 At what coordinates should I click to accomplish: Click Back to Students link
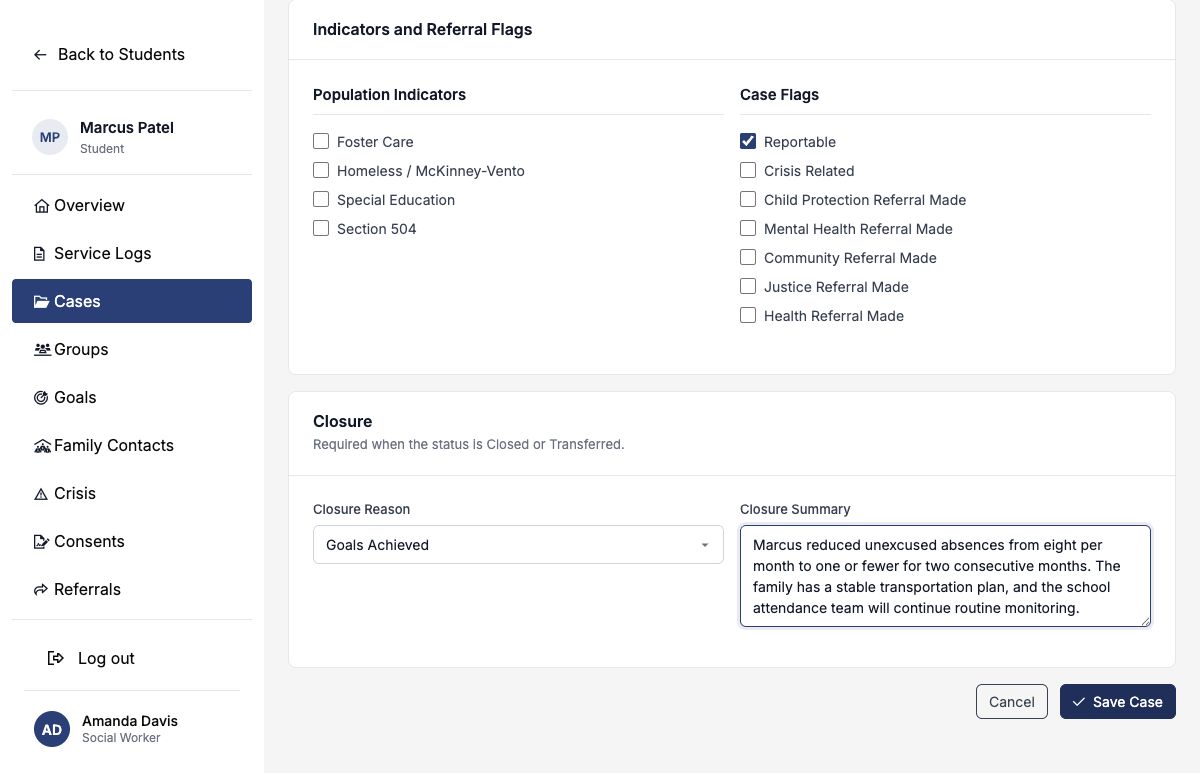click(109, 55)
